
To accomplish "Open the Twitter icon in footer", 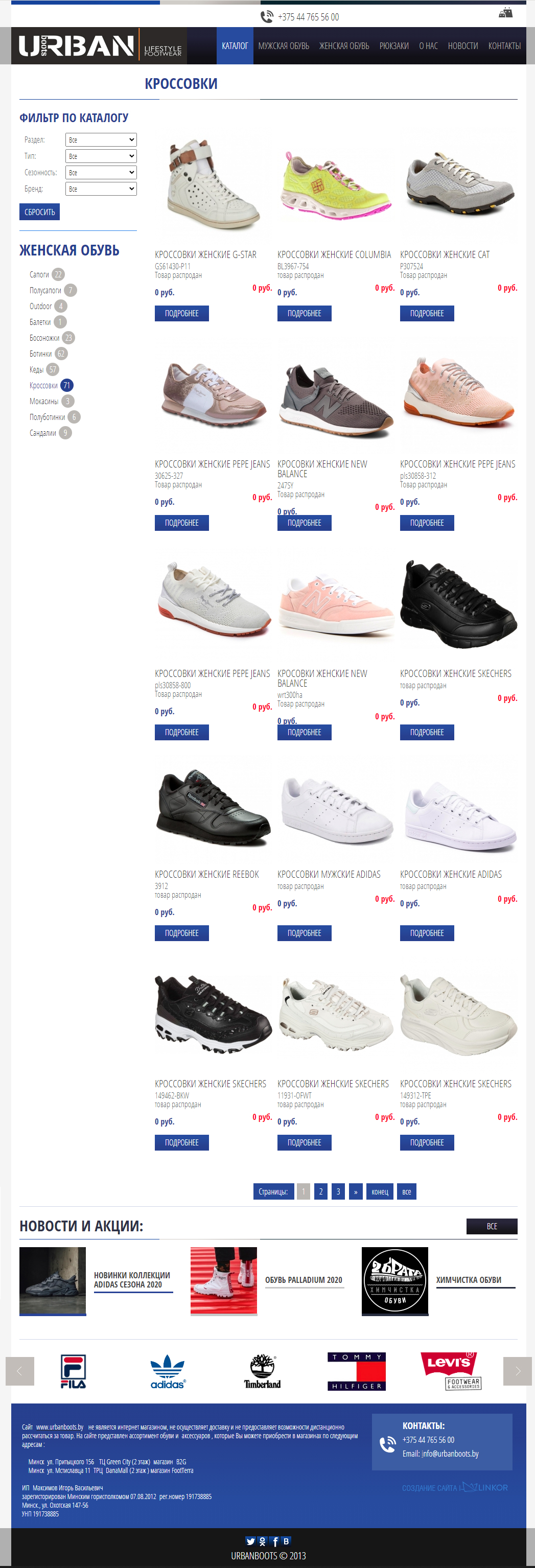I will 250,1541.
